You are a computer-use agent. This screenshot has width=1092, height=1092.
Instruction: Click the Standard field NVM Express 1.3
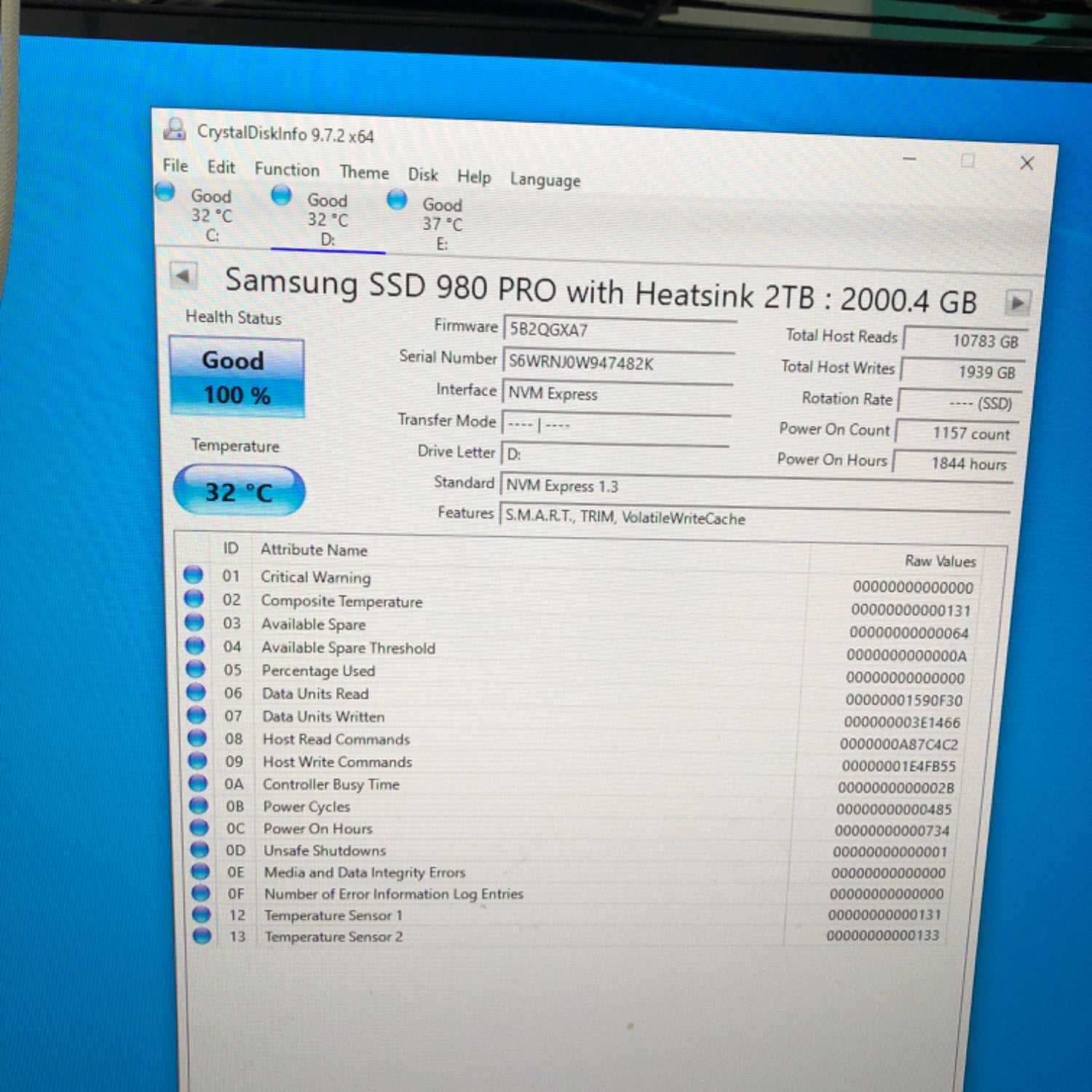coord(756,488)
